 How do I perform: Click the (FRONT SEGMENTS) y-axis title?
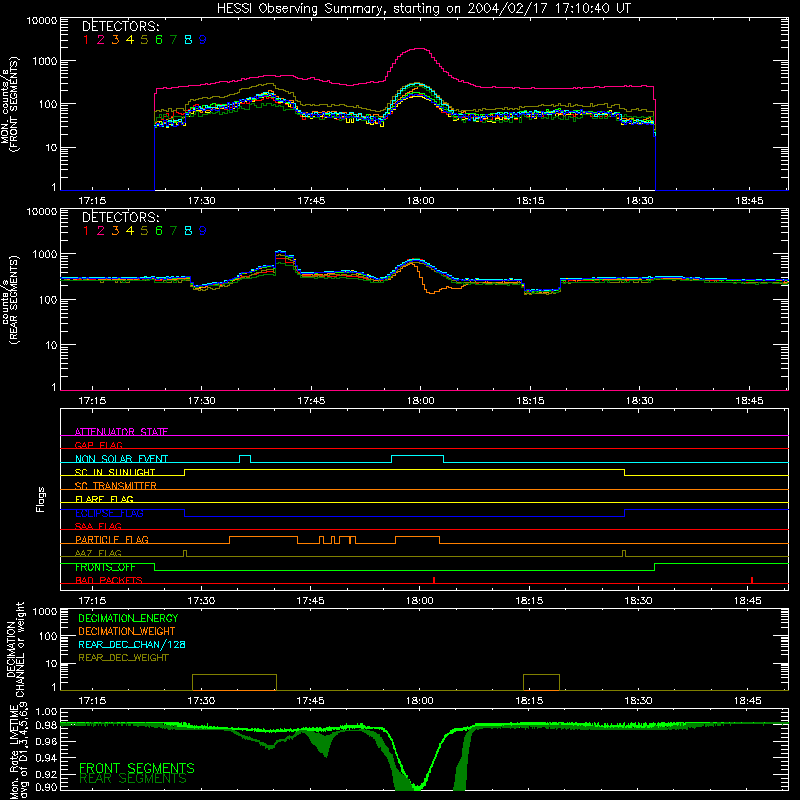14,104
